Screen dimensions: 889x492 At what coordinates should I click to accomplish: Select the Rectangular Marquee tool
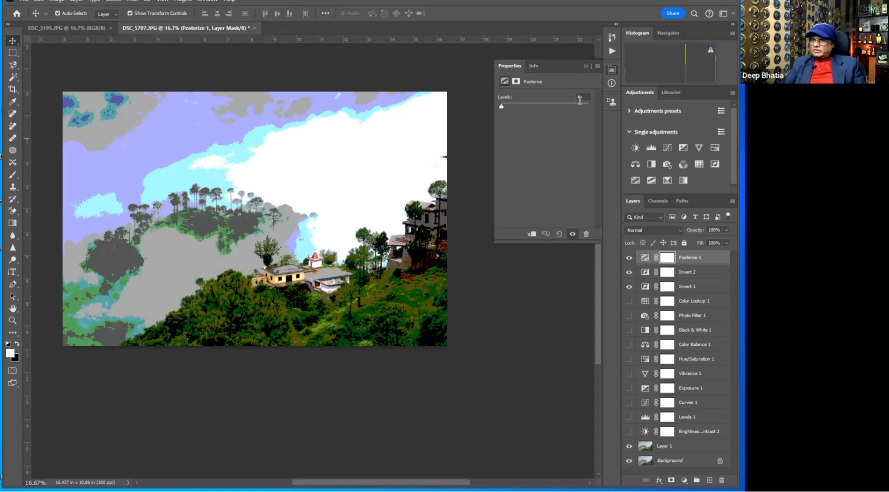[12, 53]
